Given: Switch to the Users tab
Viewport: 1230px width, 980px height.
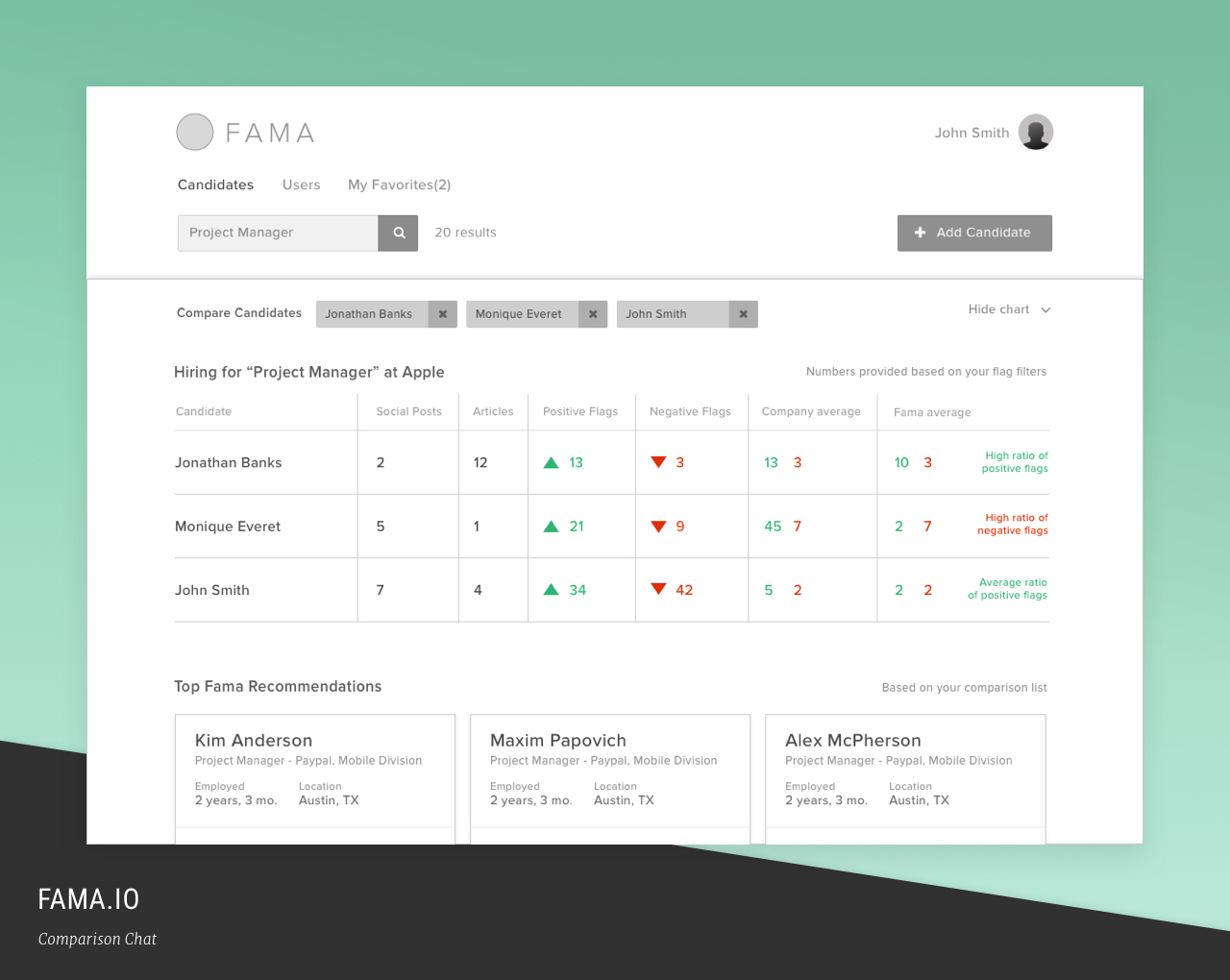Looking at the screenshot, I should [x=301, y=184].
